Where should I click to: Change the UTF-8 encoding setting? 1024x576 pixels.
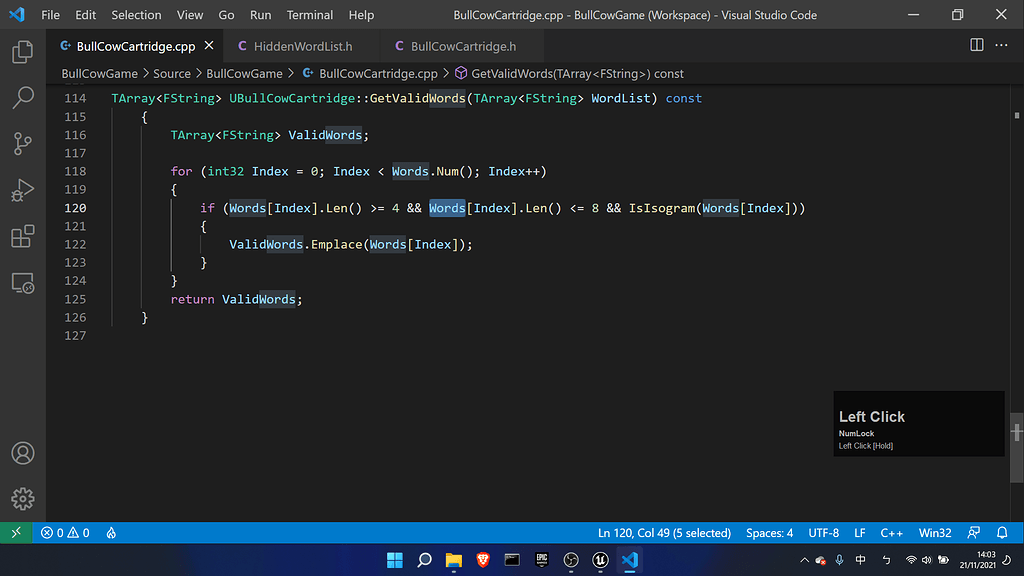(x=823, y=533)
